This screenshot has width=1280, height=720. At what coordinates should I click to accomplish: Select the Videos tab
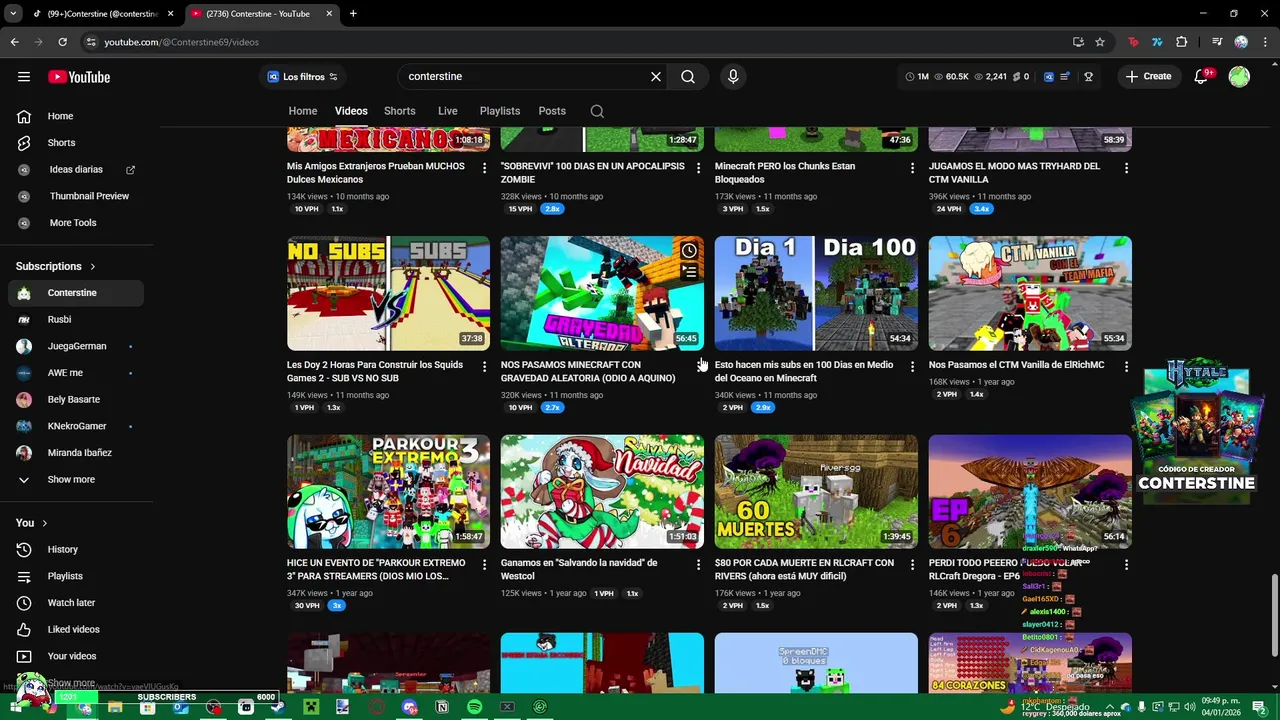(351, 111)
